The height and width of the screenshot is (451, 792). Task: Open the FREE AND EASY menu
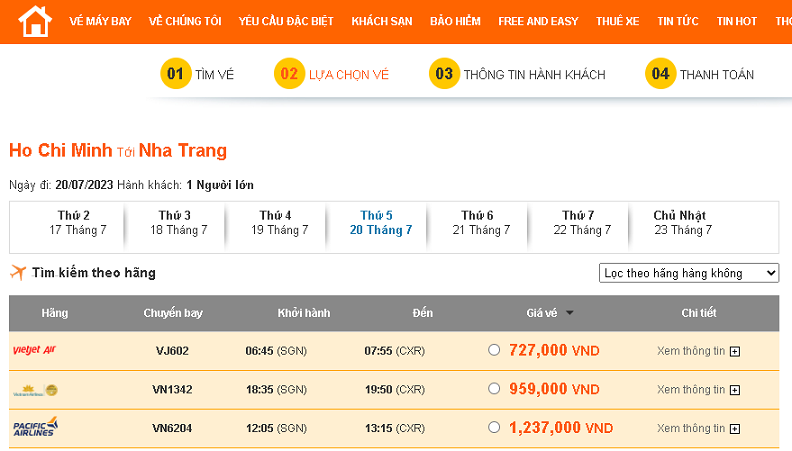click(x=538, y=21)
